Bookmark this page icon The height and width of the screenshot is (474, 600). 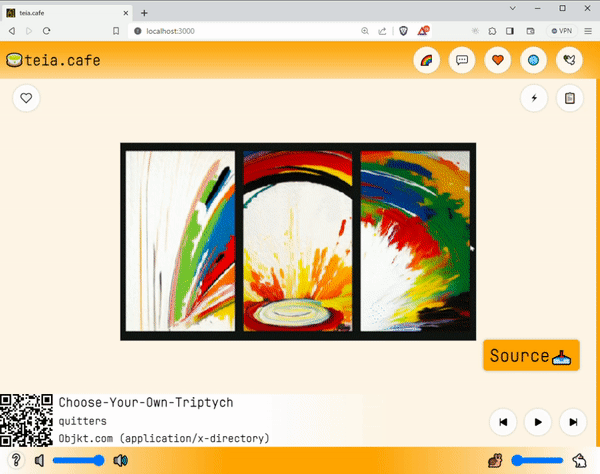[x=116, y=31]
